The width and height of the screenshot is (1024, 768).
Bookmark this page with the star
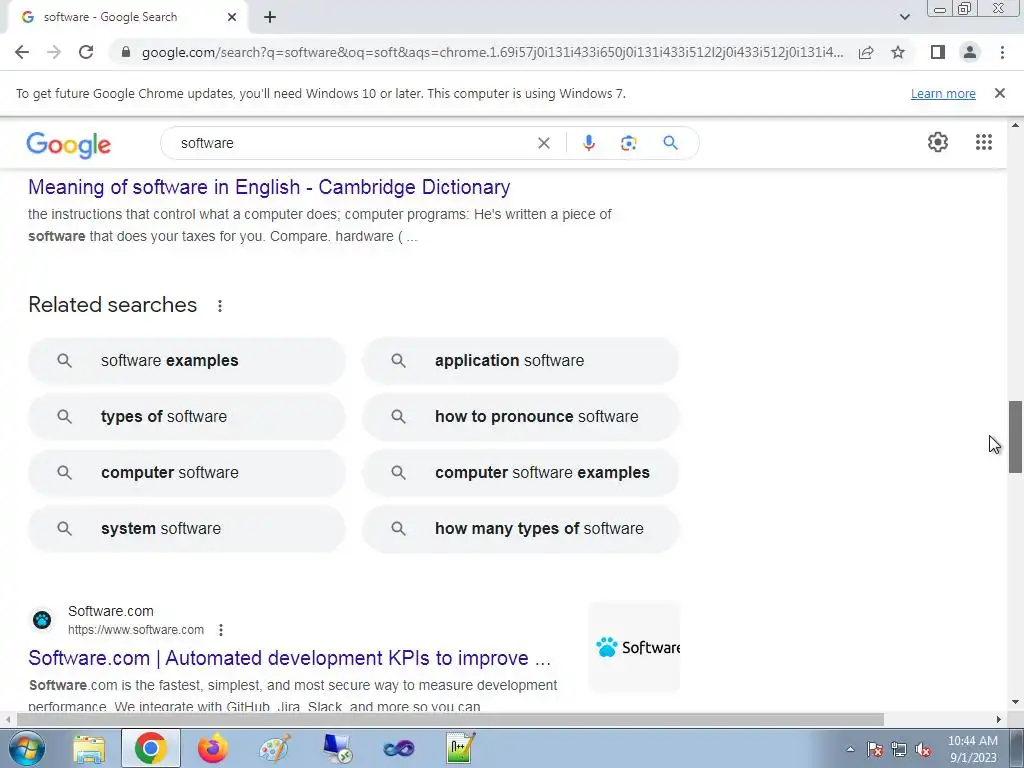tap(898, 52)
